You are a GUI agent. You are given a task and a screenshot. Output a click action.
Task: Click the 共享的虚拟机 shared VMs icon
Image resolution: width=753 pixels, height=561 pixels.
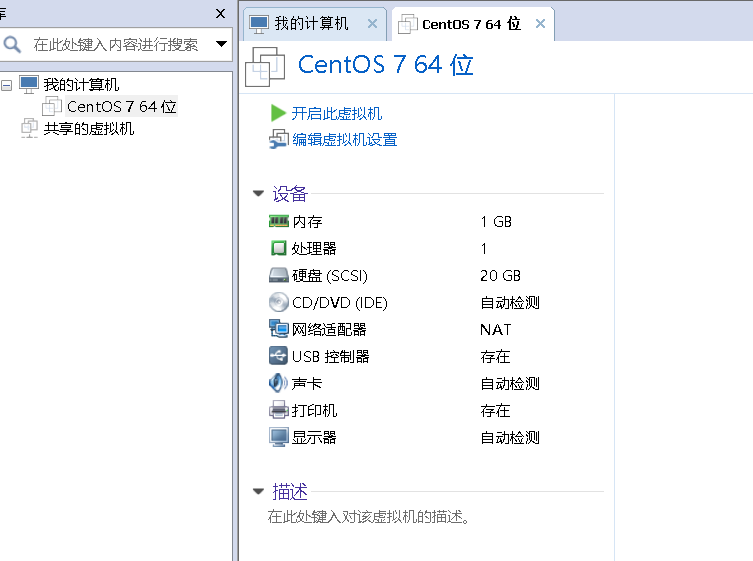click(29, 128)
